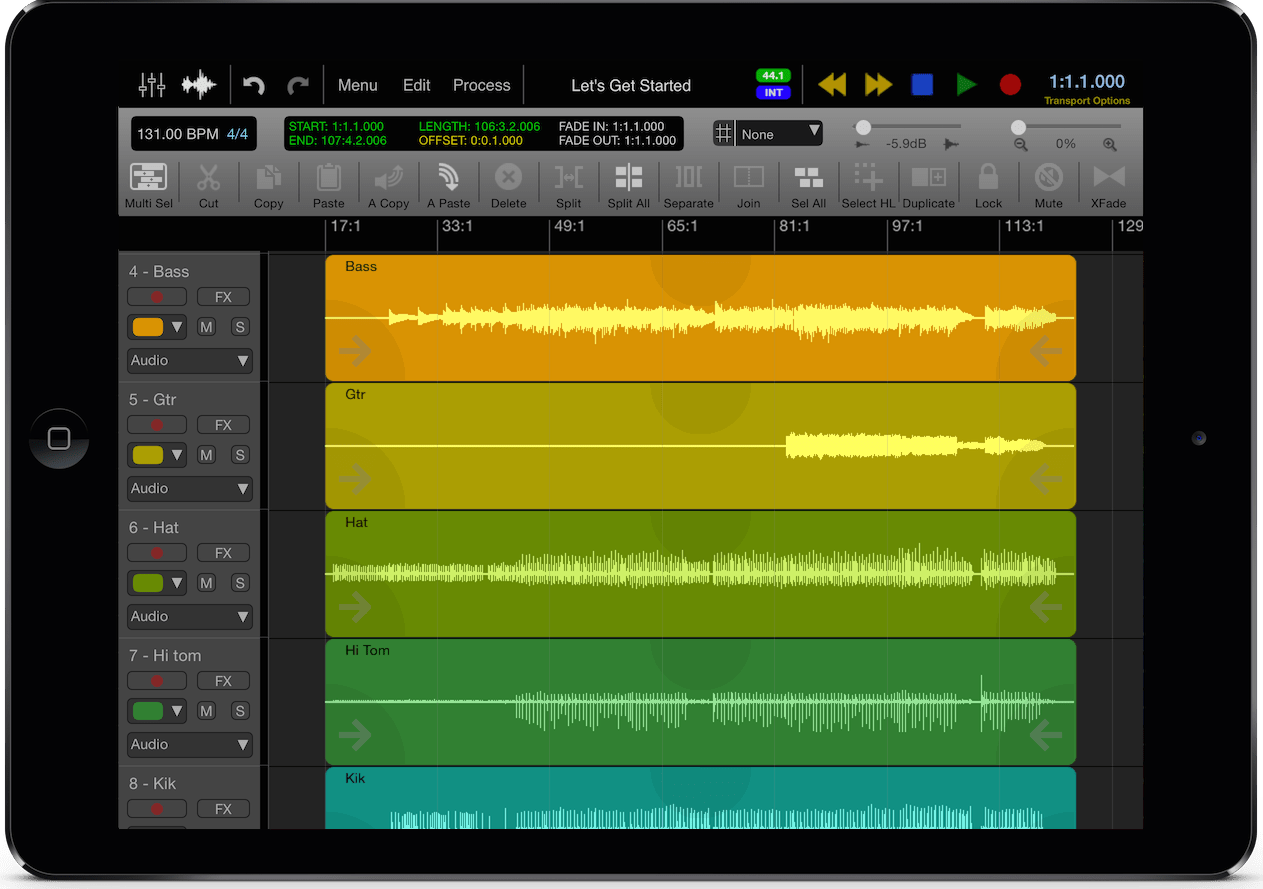Start playback with the green Play button
The height and width of the screenshot is (889, 1263).
(966, 85)
